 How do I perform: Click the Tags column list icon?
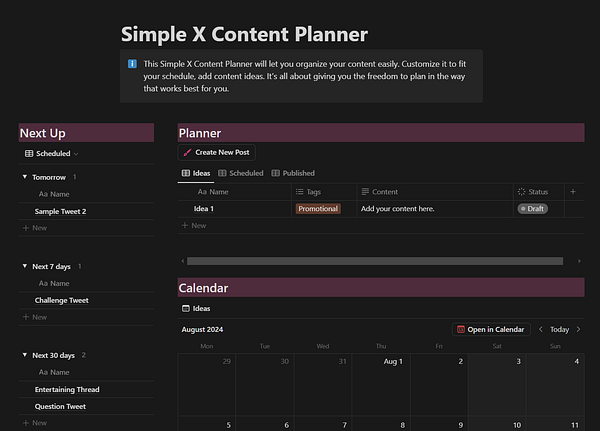(300, 191)
